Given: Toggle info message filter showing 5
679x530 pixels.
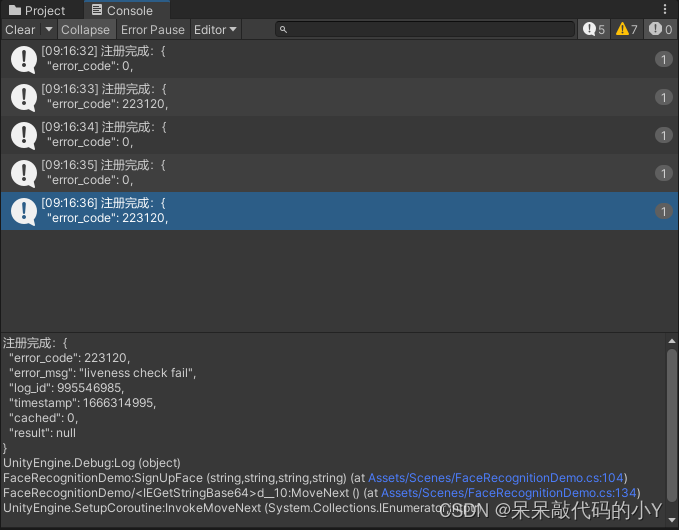Looking at the screenshot, I should pos(593,30).
